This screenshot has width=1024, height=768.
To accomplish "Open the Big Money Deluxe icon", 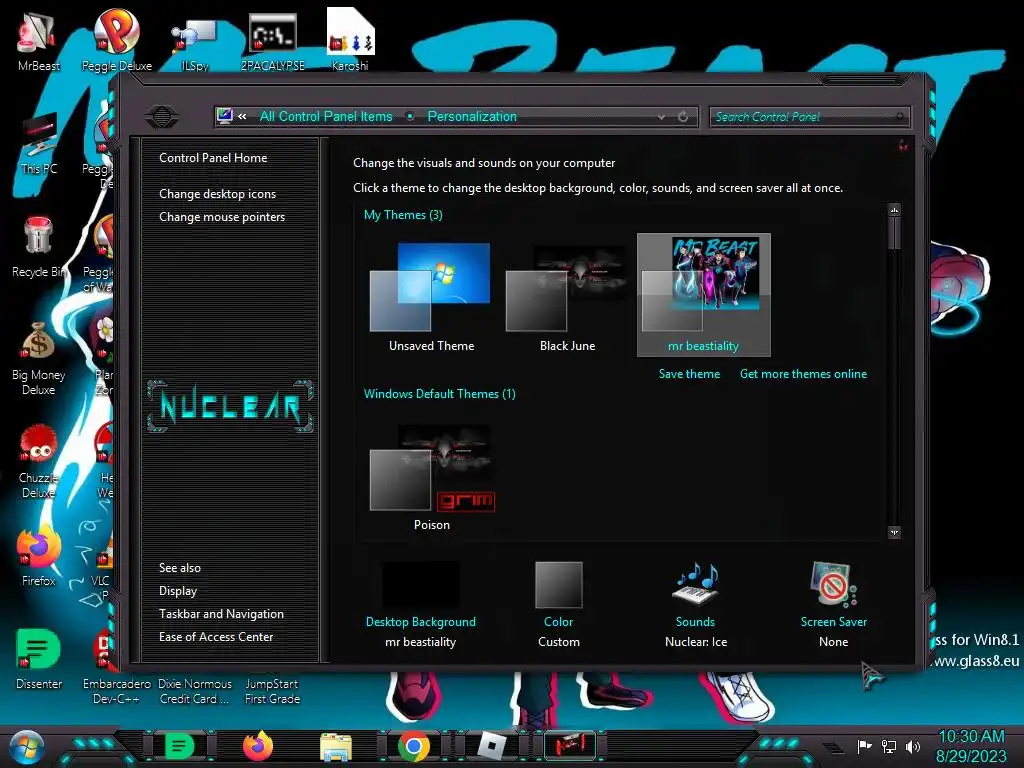I will pyautogui.click(x=39, y=358).
